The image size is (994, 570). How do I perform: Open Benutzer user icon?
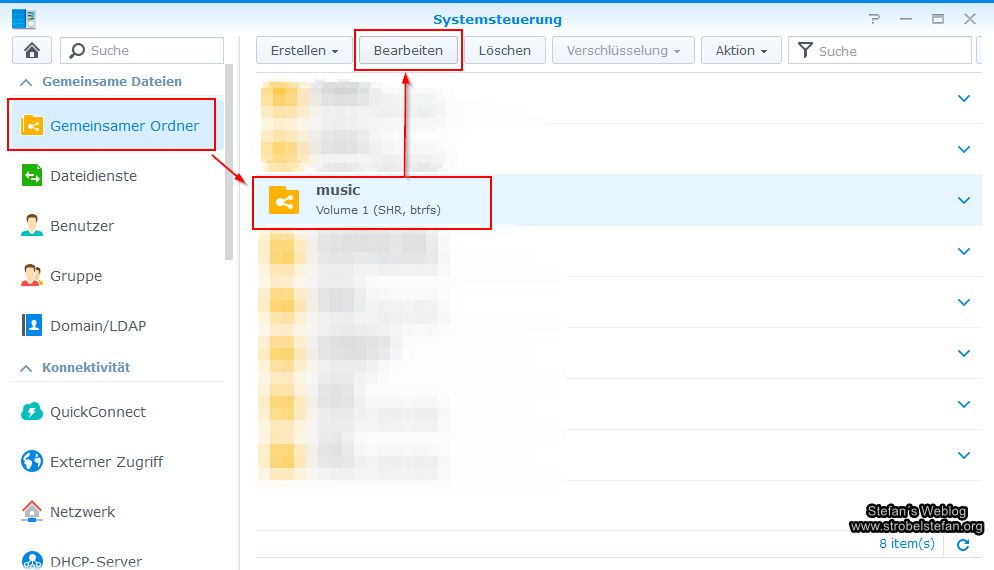tap(32, 226)
